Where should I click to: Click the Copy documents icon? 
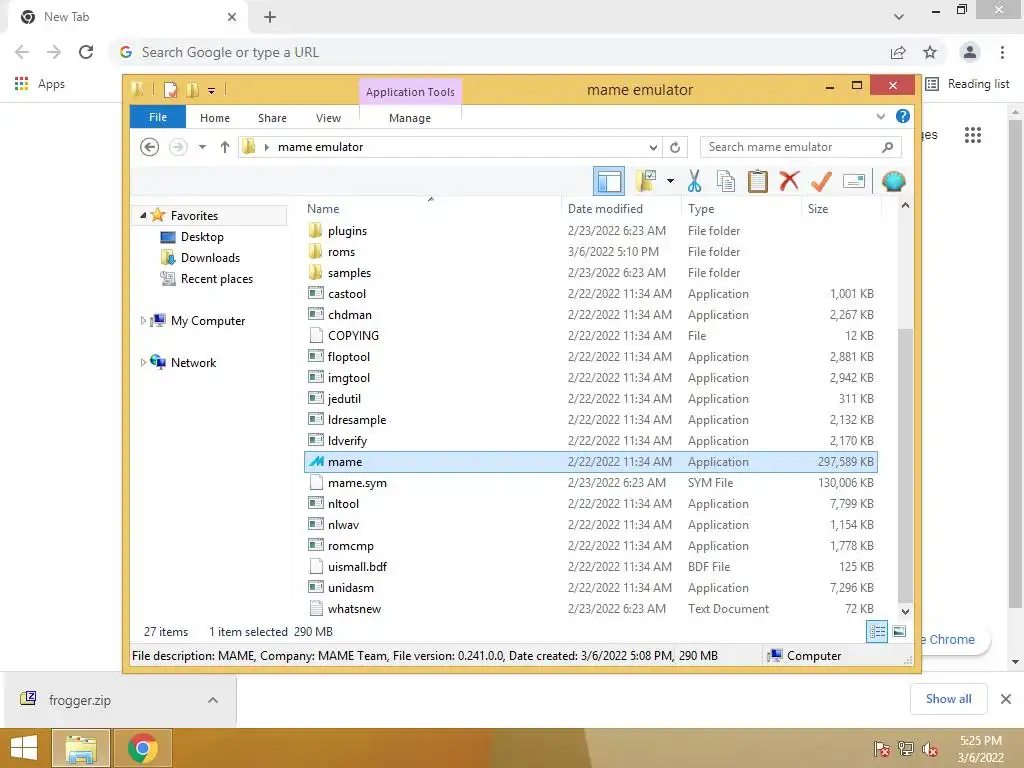pyautogui.click(x=726, y=181)
